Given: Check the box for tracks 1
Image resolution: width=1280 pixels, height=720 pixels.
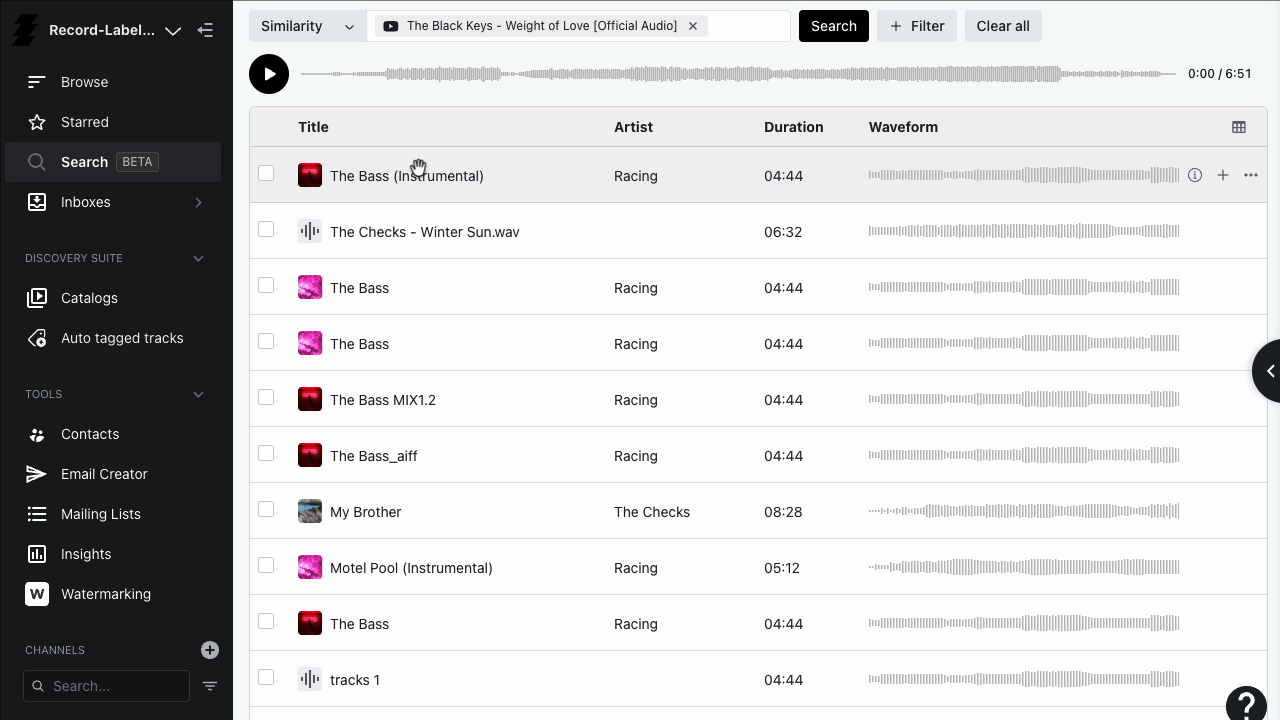Looking at the screenshot, I should (x=266, y=677).
